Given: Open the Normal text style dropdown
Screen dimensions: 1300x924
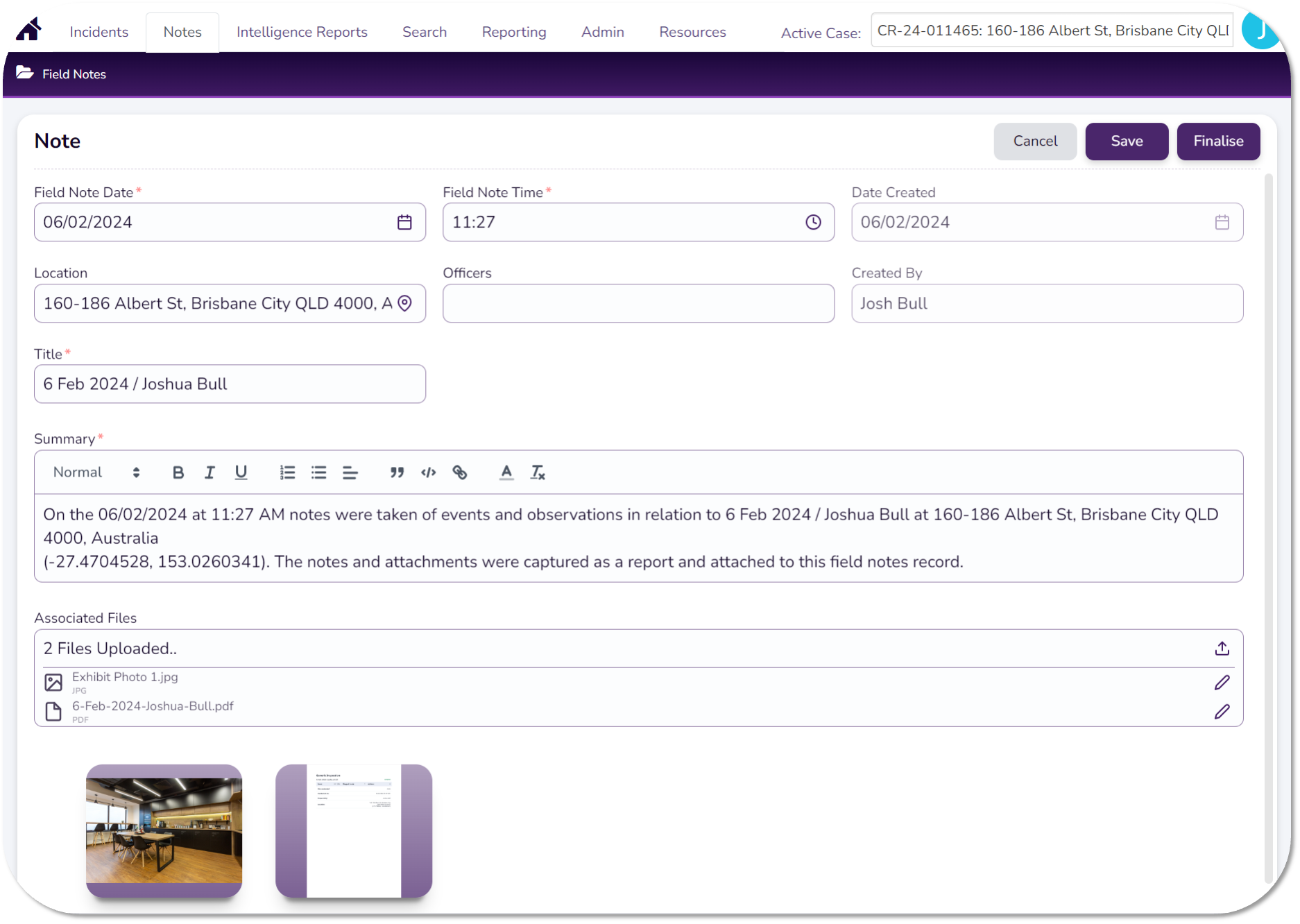Looking at the screenshot, I should [96, 472].
